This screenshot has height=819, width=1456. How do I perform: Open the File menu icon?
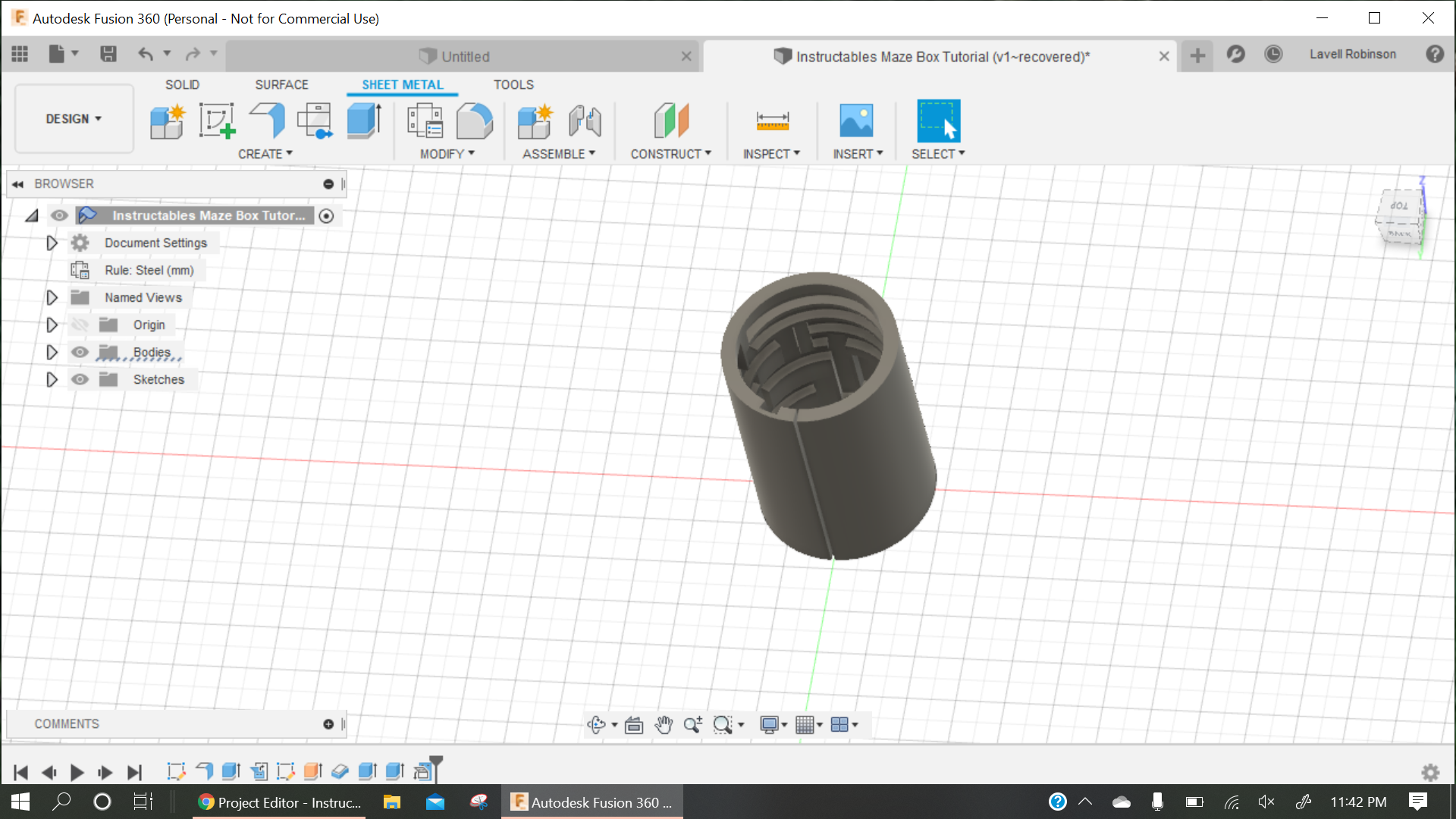click(x=64, y=54)
